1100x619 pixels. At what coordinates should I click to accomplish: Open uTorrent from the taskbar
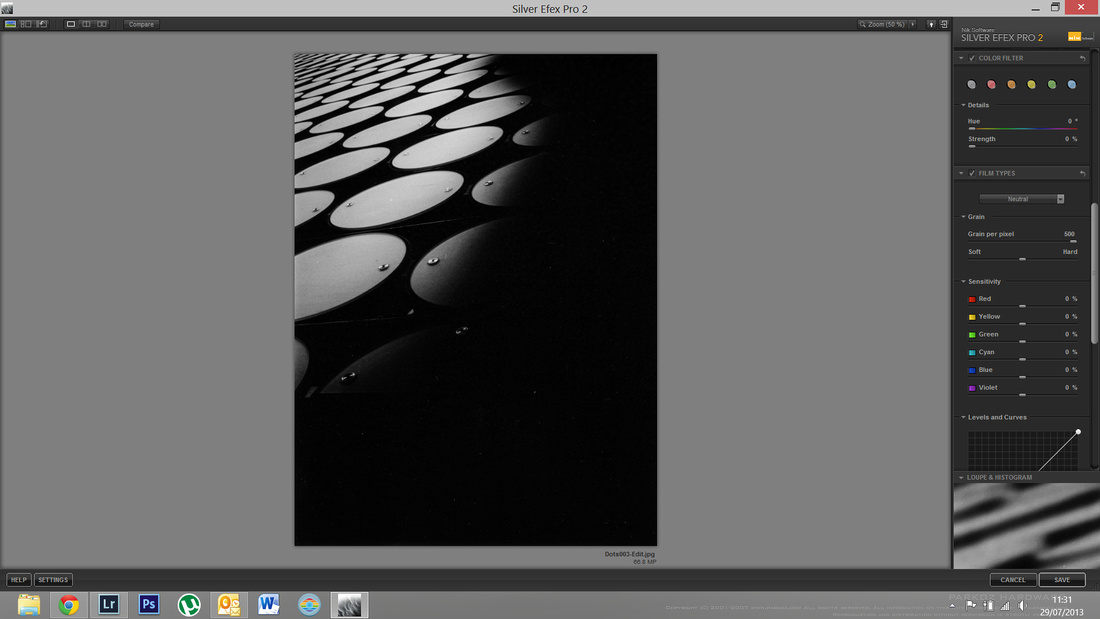189,604
